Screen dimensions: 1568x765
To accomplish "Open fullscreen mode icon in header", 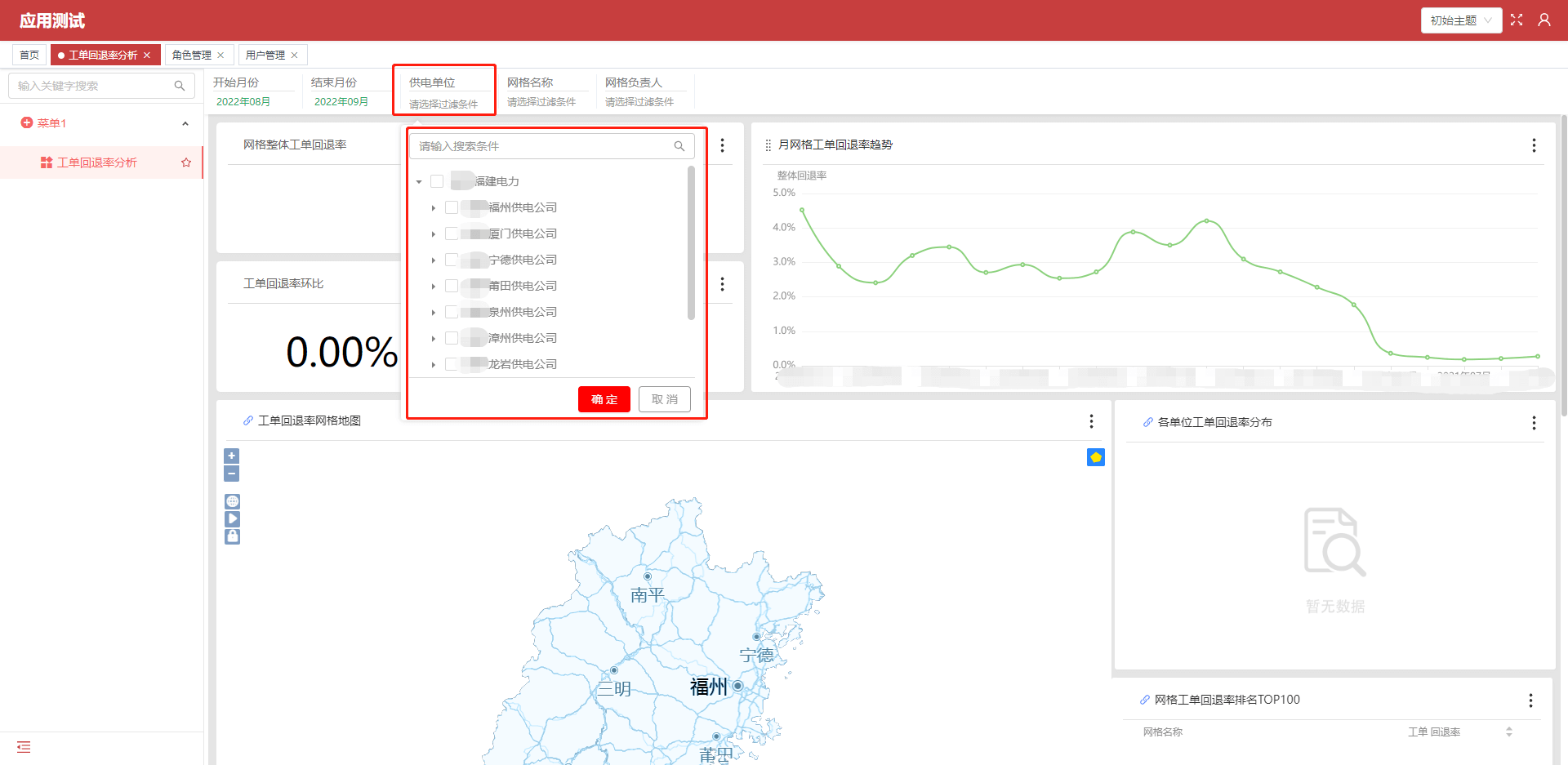I will 1517,20.
